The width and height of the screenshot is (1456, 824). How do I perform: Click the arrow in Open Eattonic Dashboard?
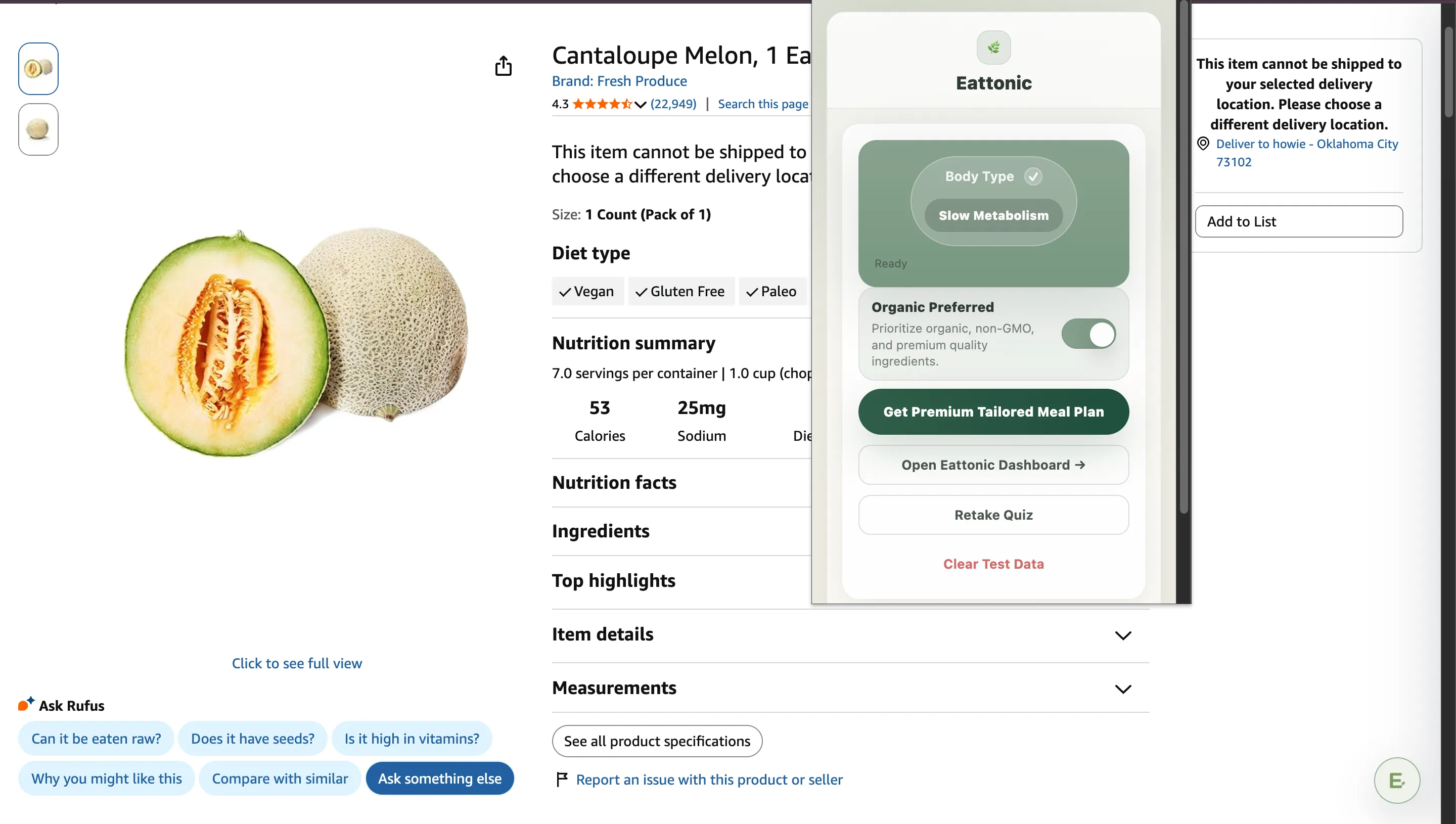(1080, 465)
